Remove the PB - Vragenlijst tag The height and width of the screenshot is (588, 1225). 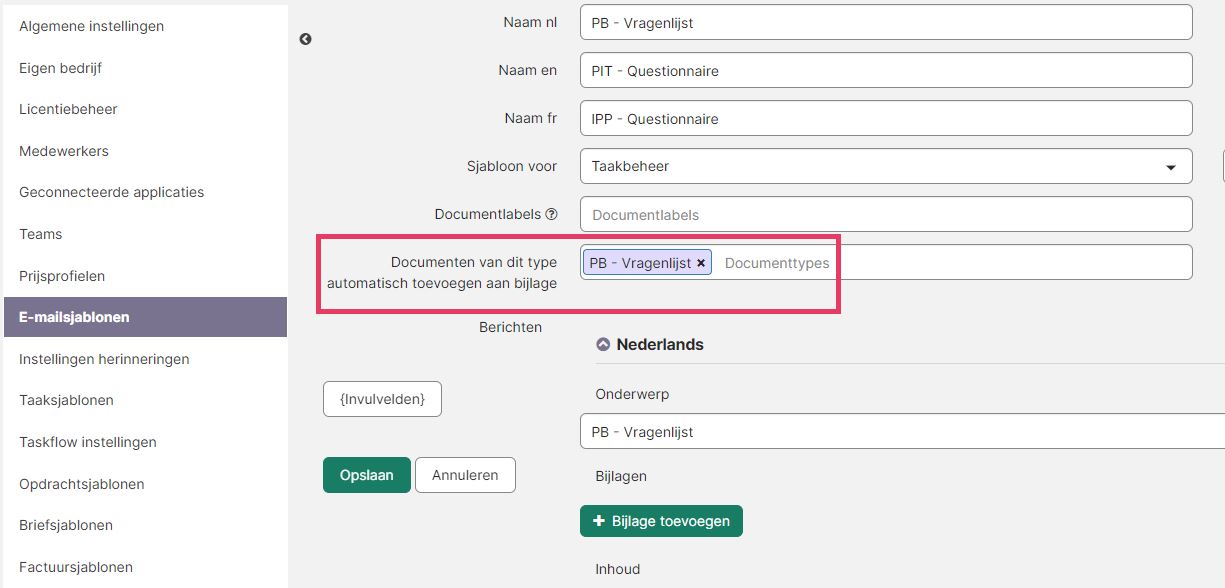coord(701,263)
